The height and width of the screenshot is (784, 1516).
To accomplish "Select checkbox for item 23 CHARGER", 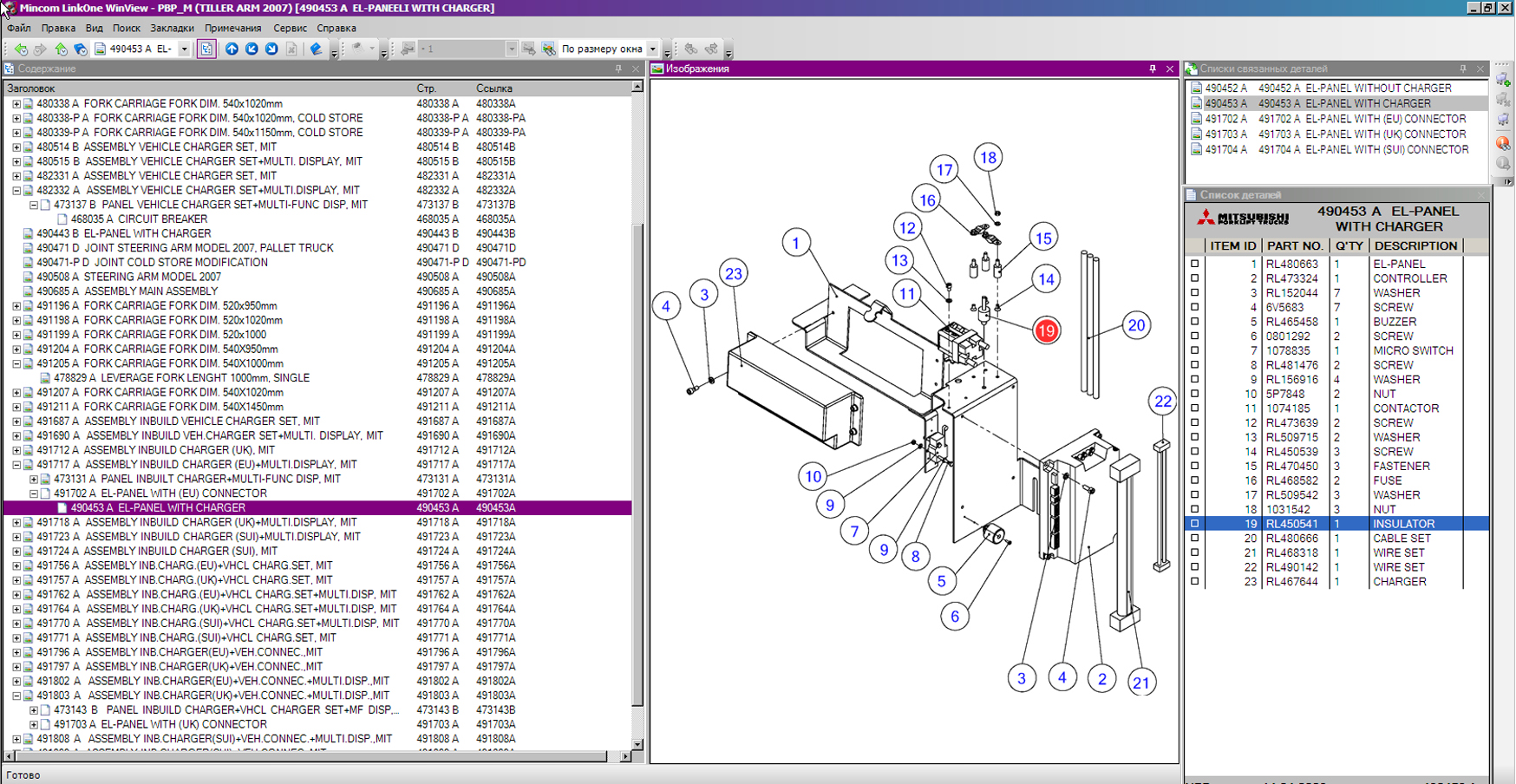I will [x=1195, y=582].
